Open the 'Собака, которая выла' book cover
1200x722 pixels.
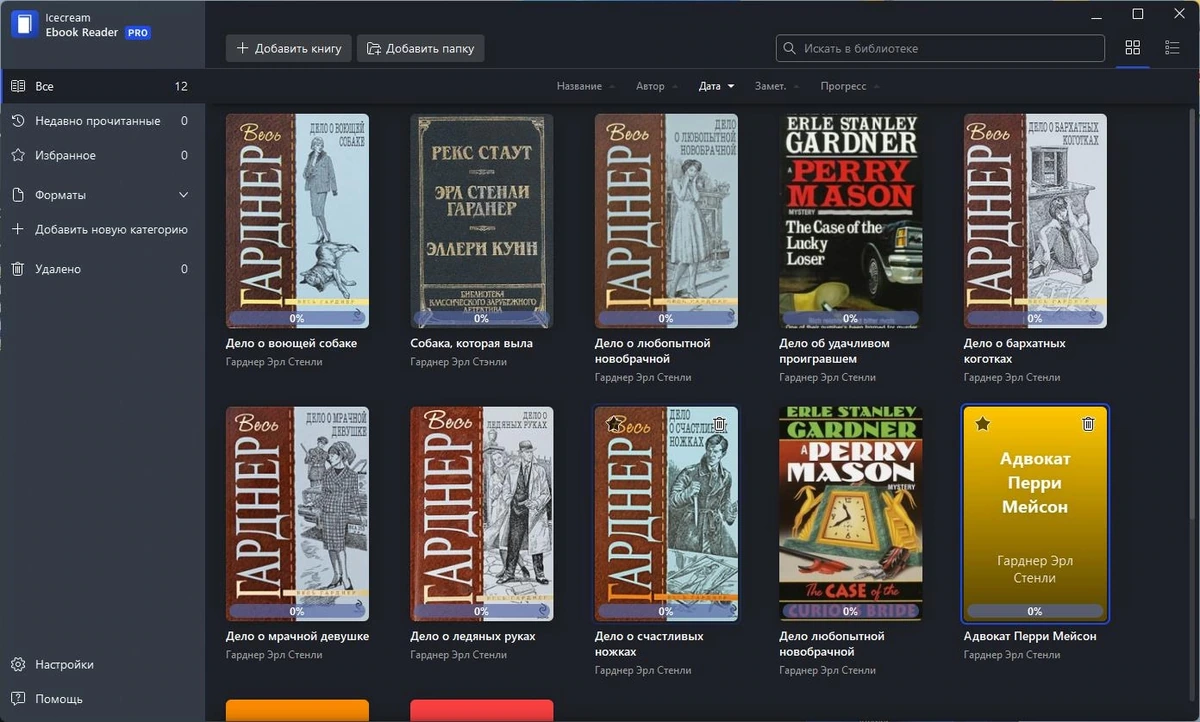pos(481,220)
